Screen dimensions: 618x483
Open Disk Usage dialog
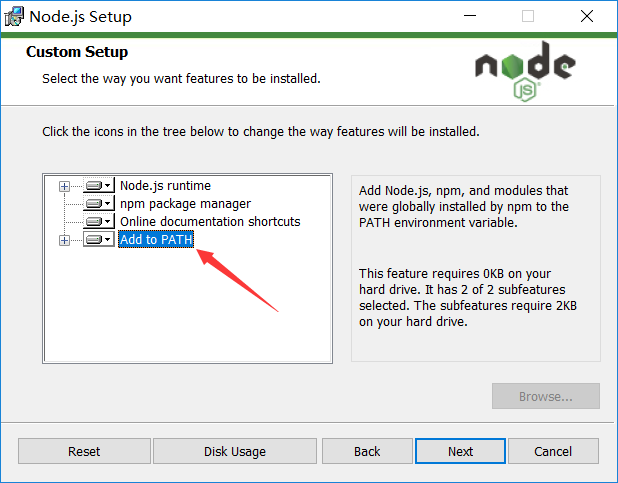pos(235,451)
